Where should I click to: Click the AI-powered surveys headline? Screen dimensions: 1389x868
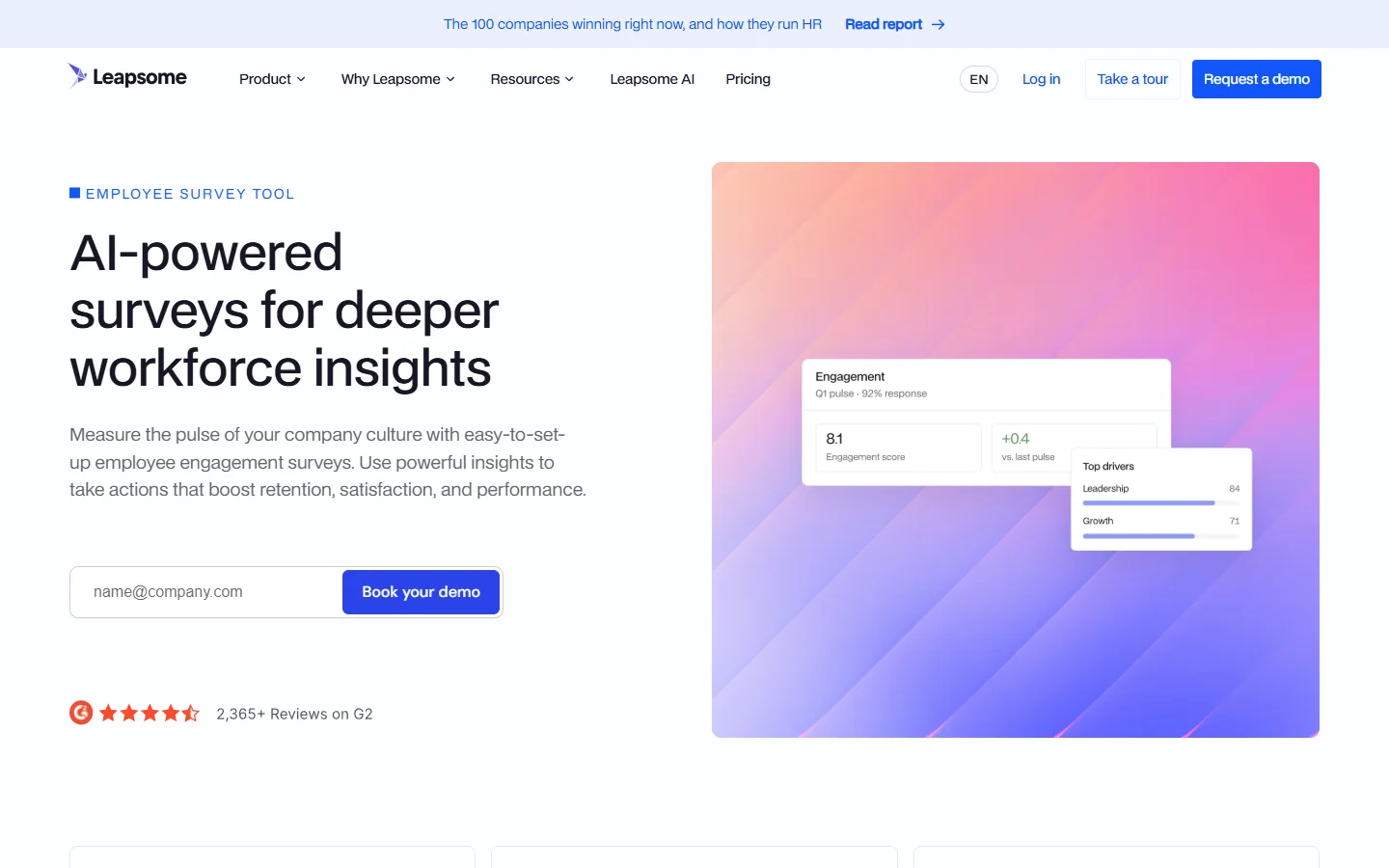click(x=285, y=310)
